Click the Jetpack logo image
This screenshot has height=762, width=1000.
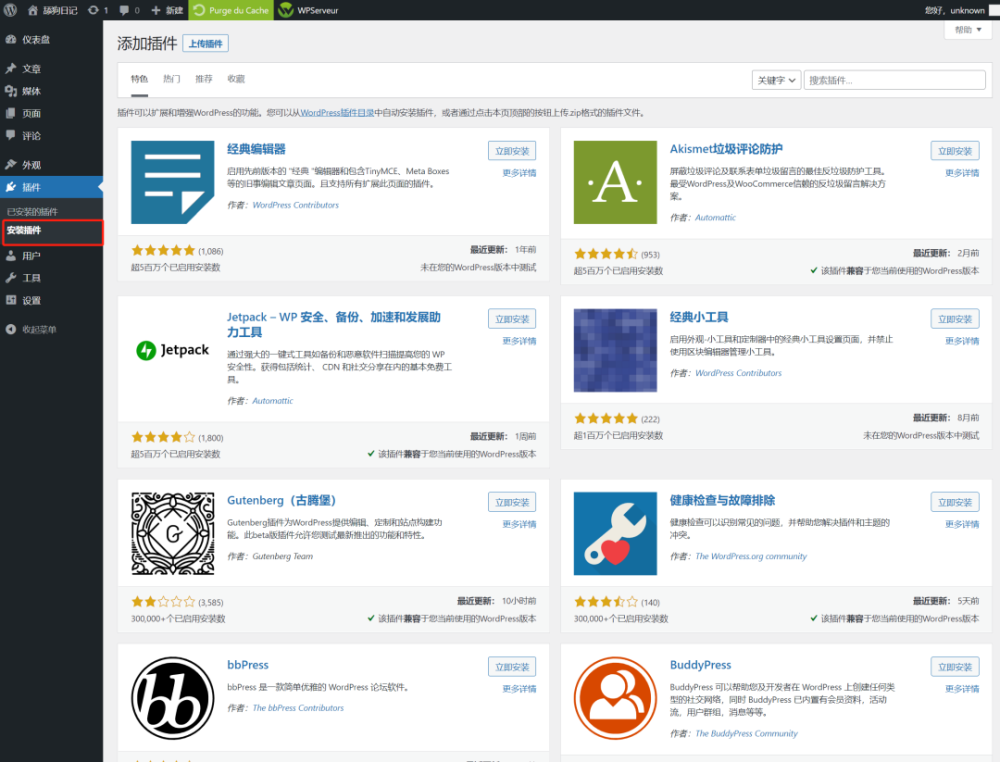click(172, 350)
